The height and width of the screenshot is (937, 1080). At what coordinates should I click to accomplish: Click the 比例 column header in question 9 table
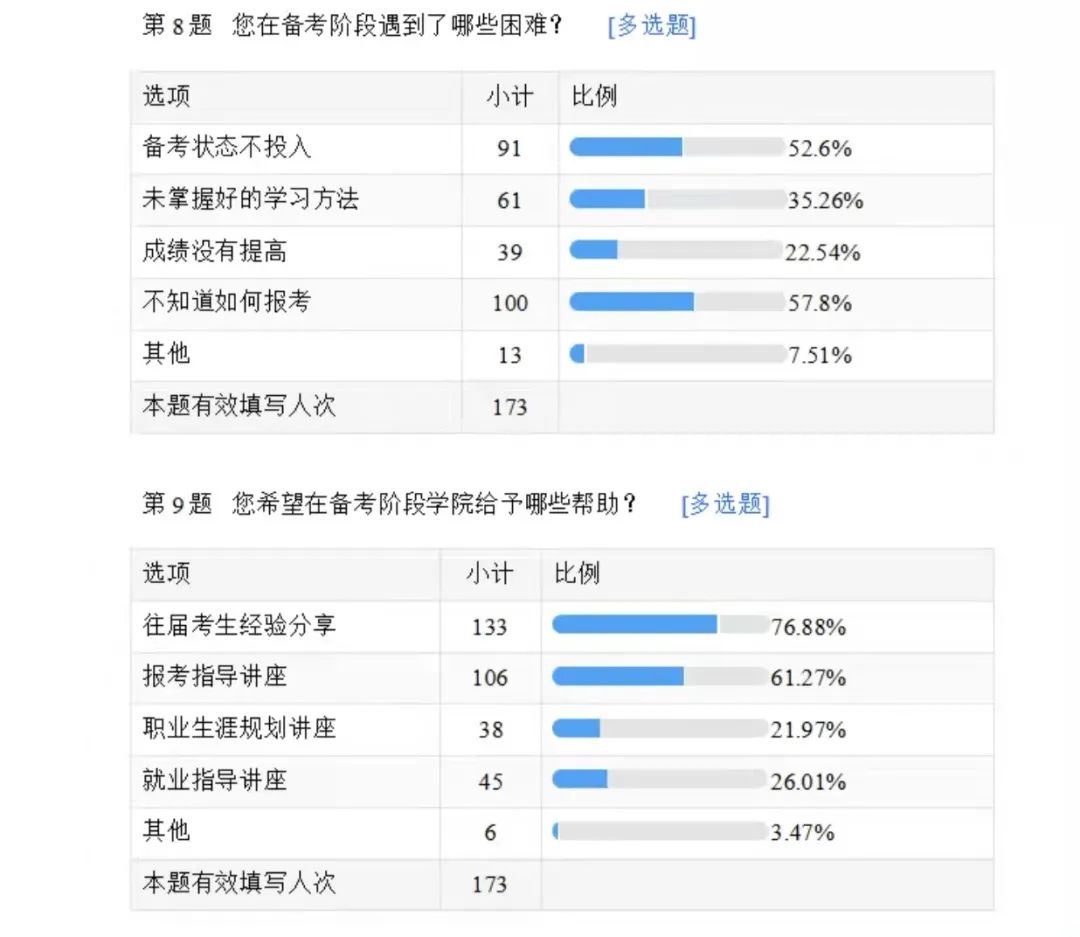click(x=577, y=573)
